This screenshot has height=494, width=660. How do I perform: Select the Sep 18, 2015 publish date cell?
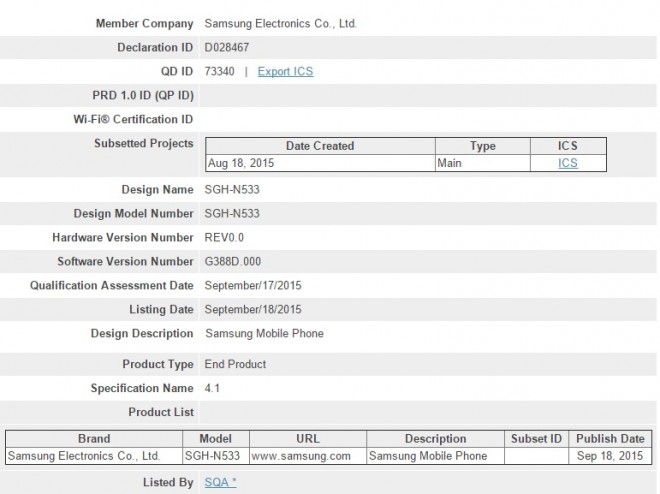609,456
